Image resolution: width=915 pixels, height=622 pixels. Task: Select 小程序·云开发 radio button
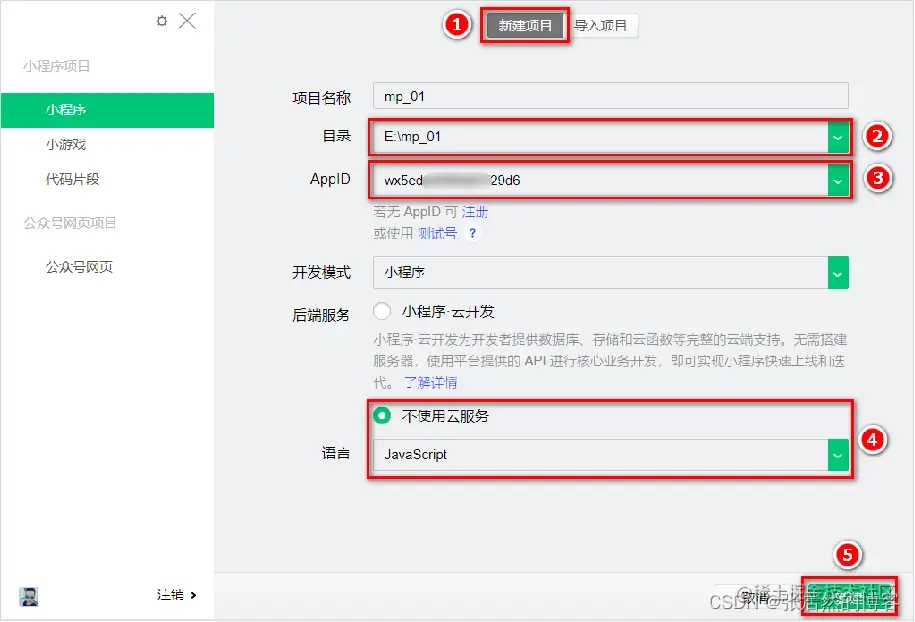pyautogui.click(x=382, y=311)
